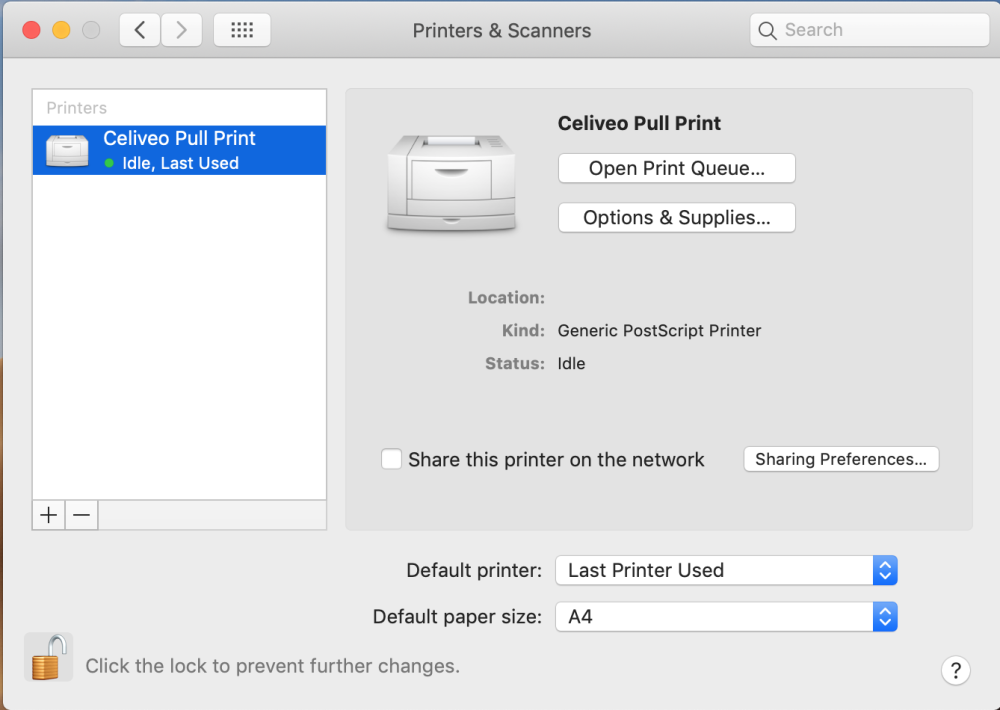Click the back navigation arrow

tap(140, 30)
